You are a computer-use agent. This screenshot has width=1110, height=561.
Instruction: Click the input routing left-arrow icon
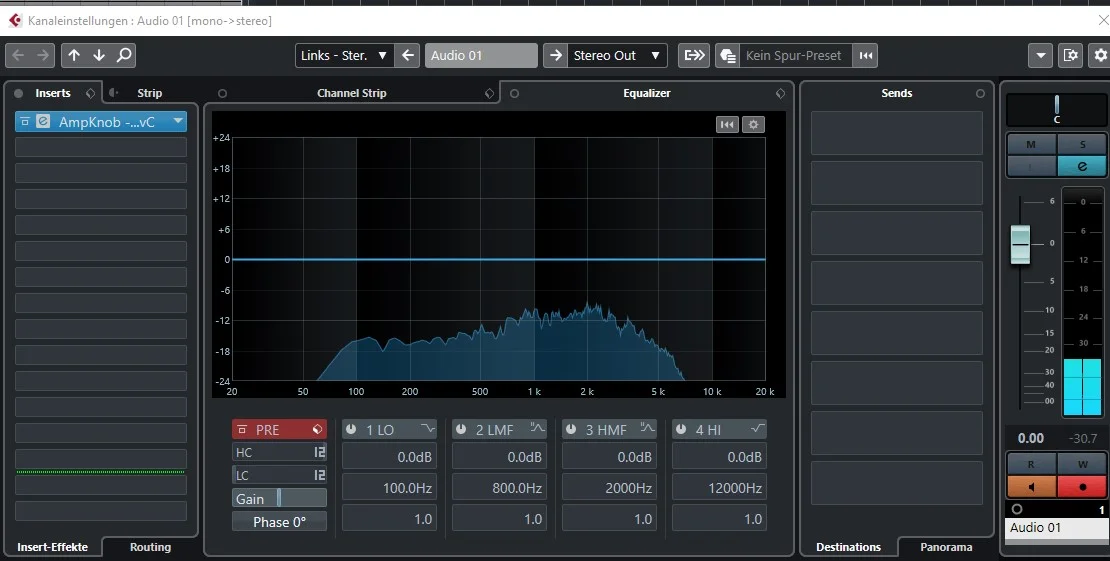(x=408, y=55)
